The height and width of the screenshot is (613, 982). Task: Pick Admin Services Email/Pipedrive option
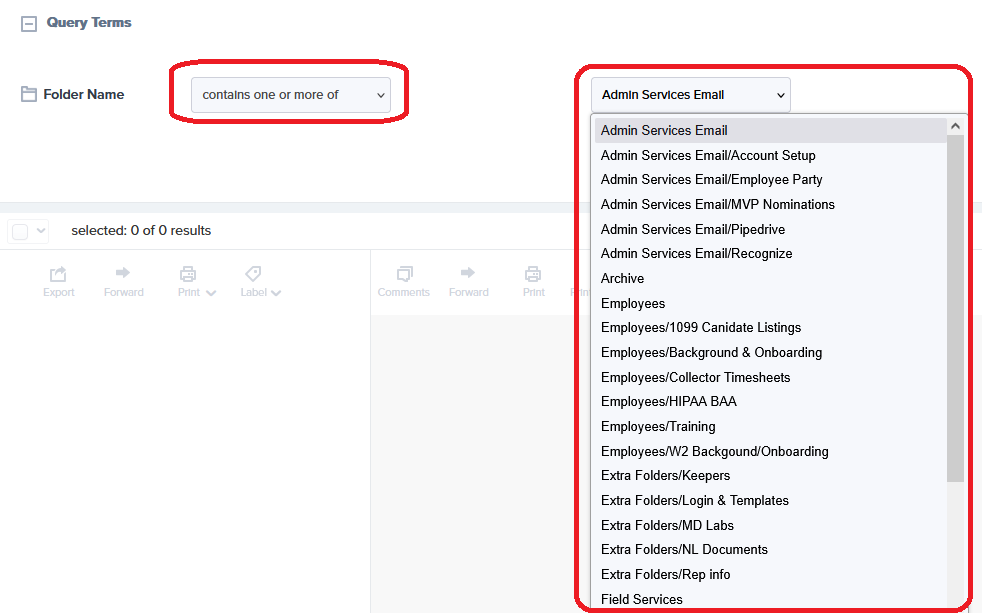[692, 229]
